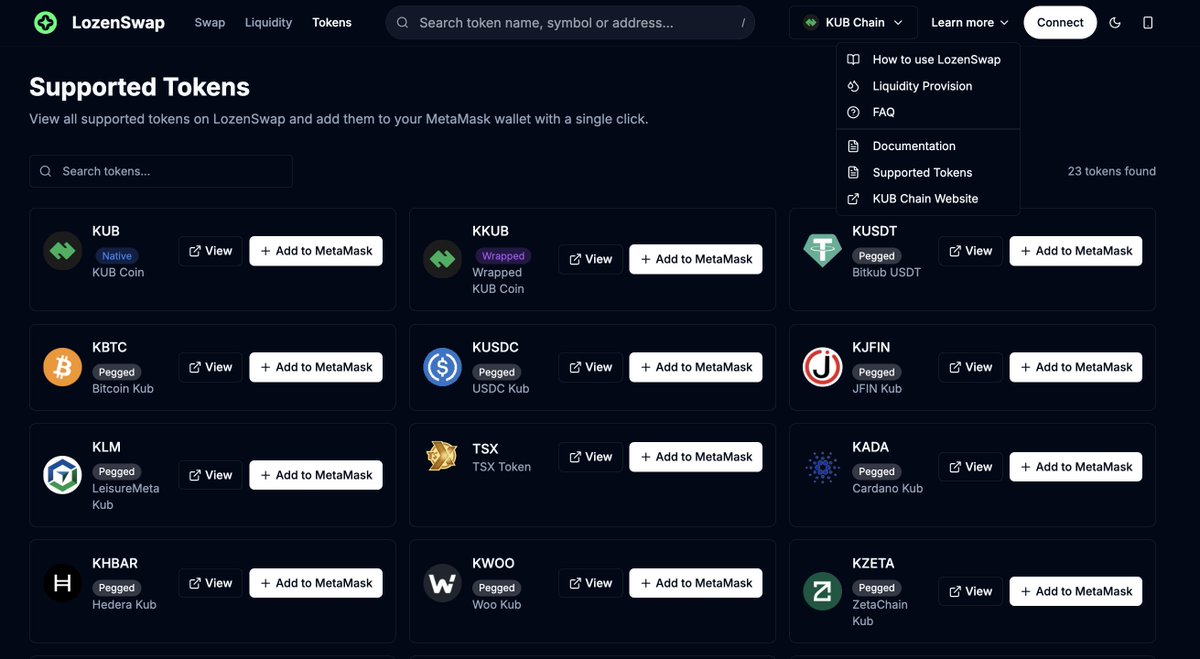Open the Liquidity tab
Screen dimensions: 1200x659
tap(268, 22)
